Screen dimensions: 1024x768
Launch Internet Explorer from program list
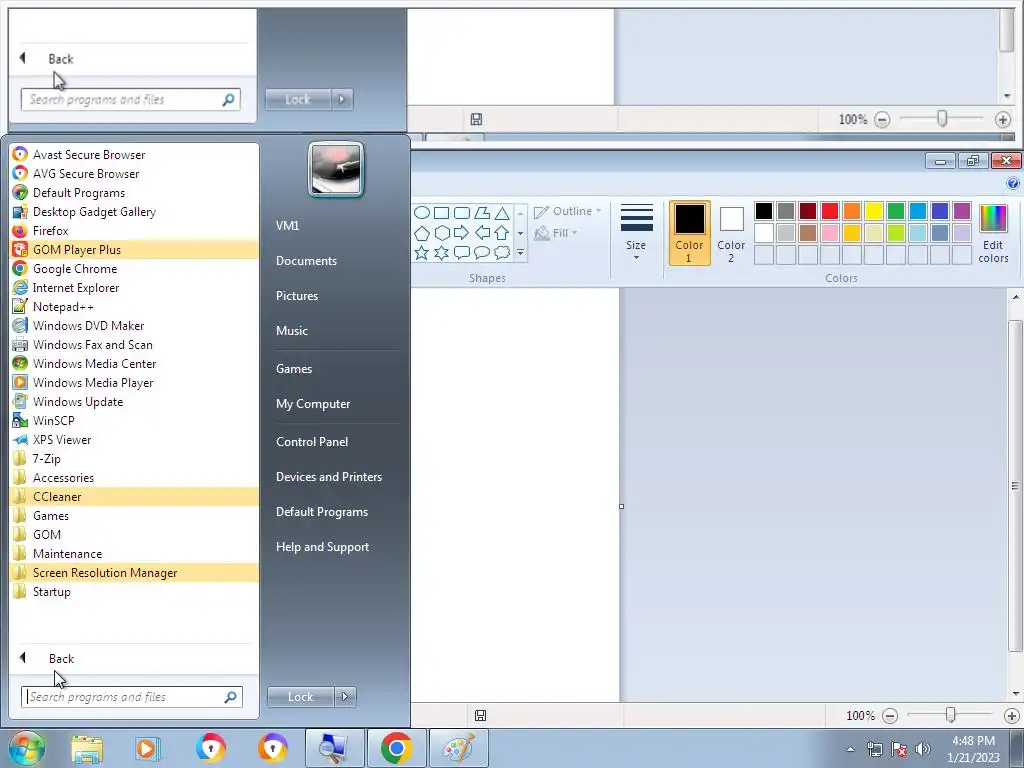pyautogui.click(x=134, y=287)
